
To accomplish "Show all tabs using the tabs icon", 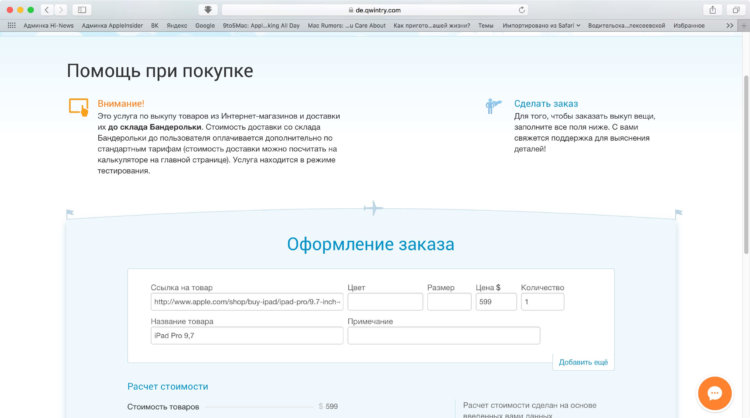I will pyautogui.click(x=736, y=10).
